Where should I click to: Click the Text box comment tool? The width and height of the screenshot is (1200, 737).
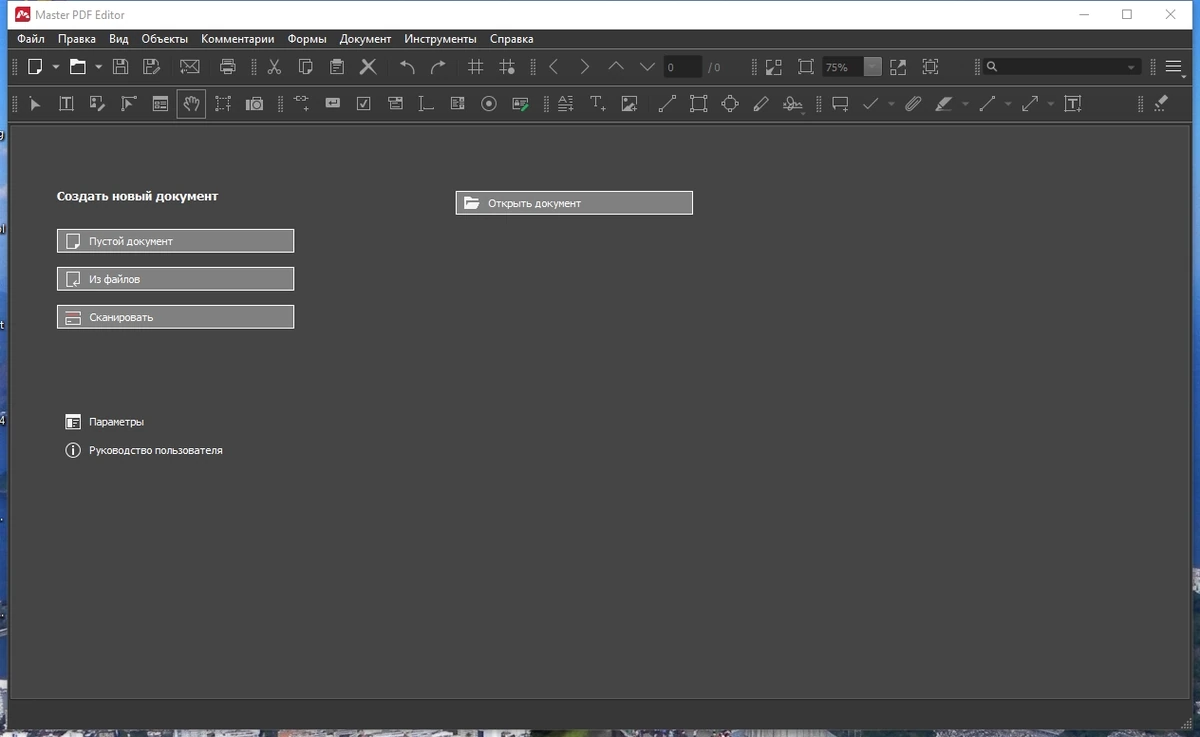pyautogui.click(x=1073, y=103)
